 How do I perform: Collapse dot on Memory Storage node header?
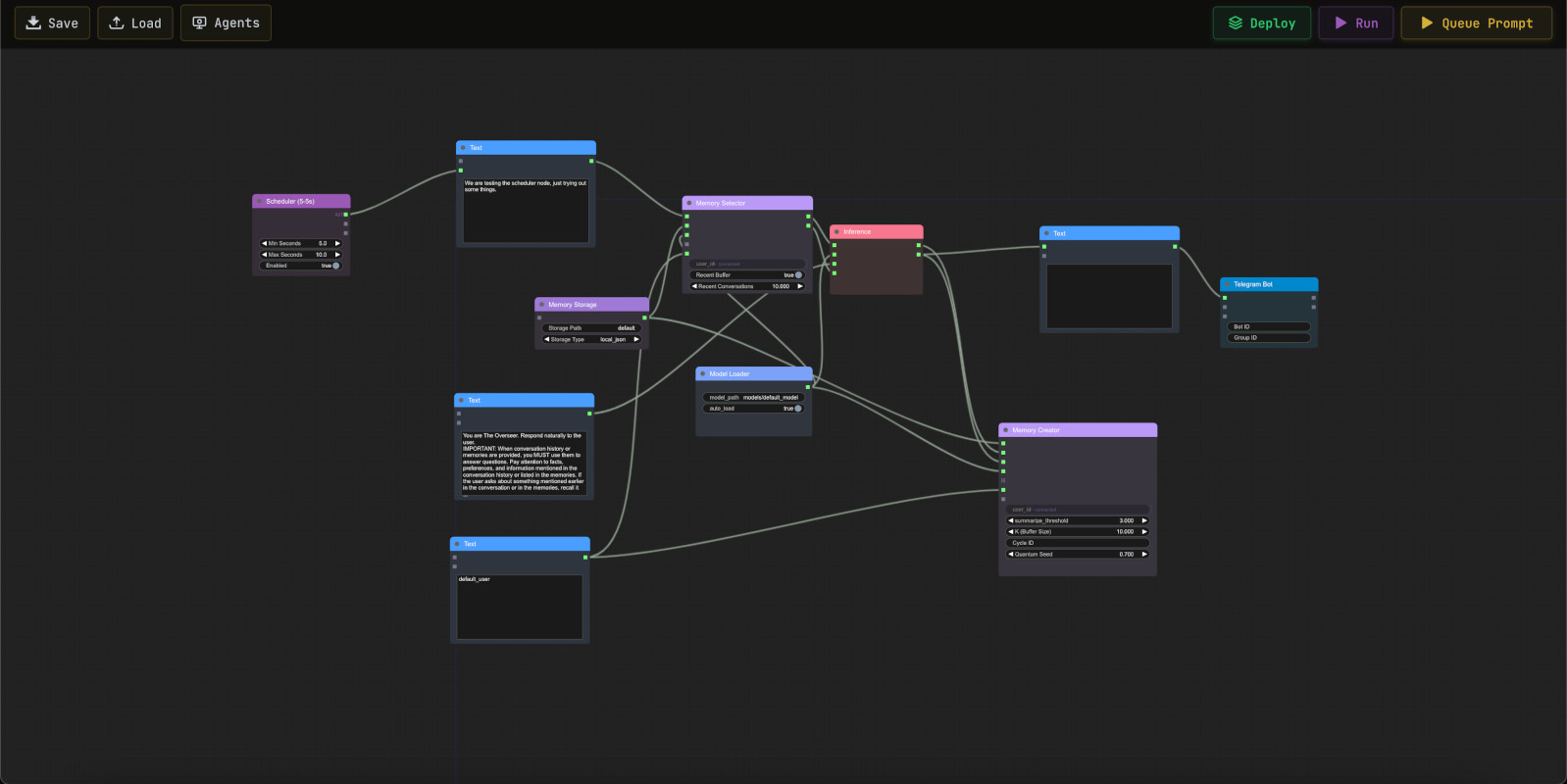click(541, 305)
